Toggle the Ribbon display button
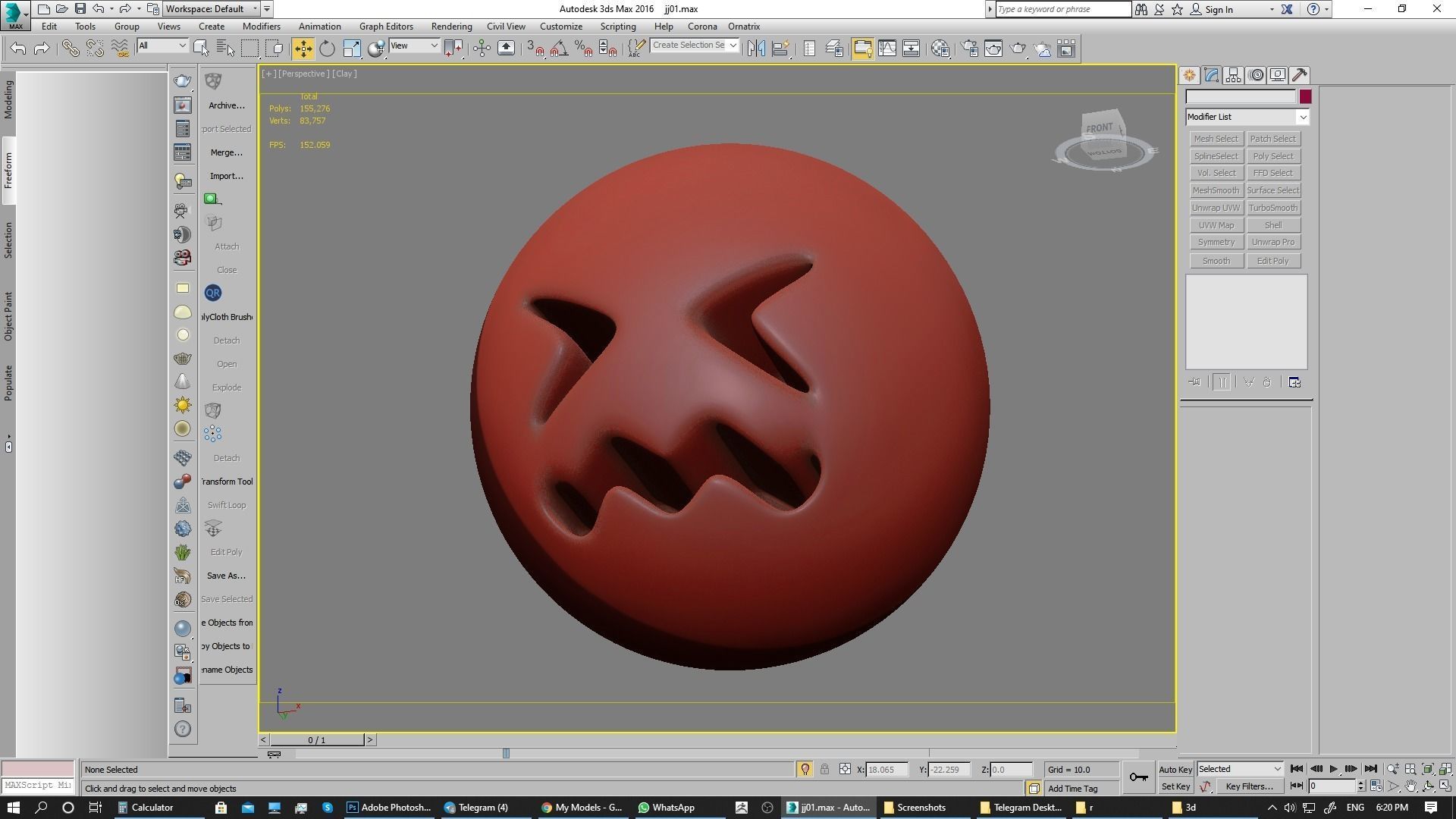 coord(862,49)
